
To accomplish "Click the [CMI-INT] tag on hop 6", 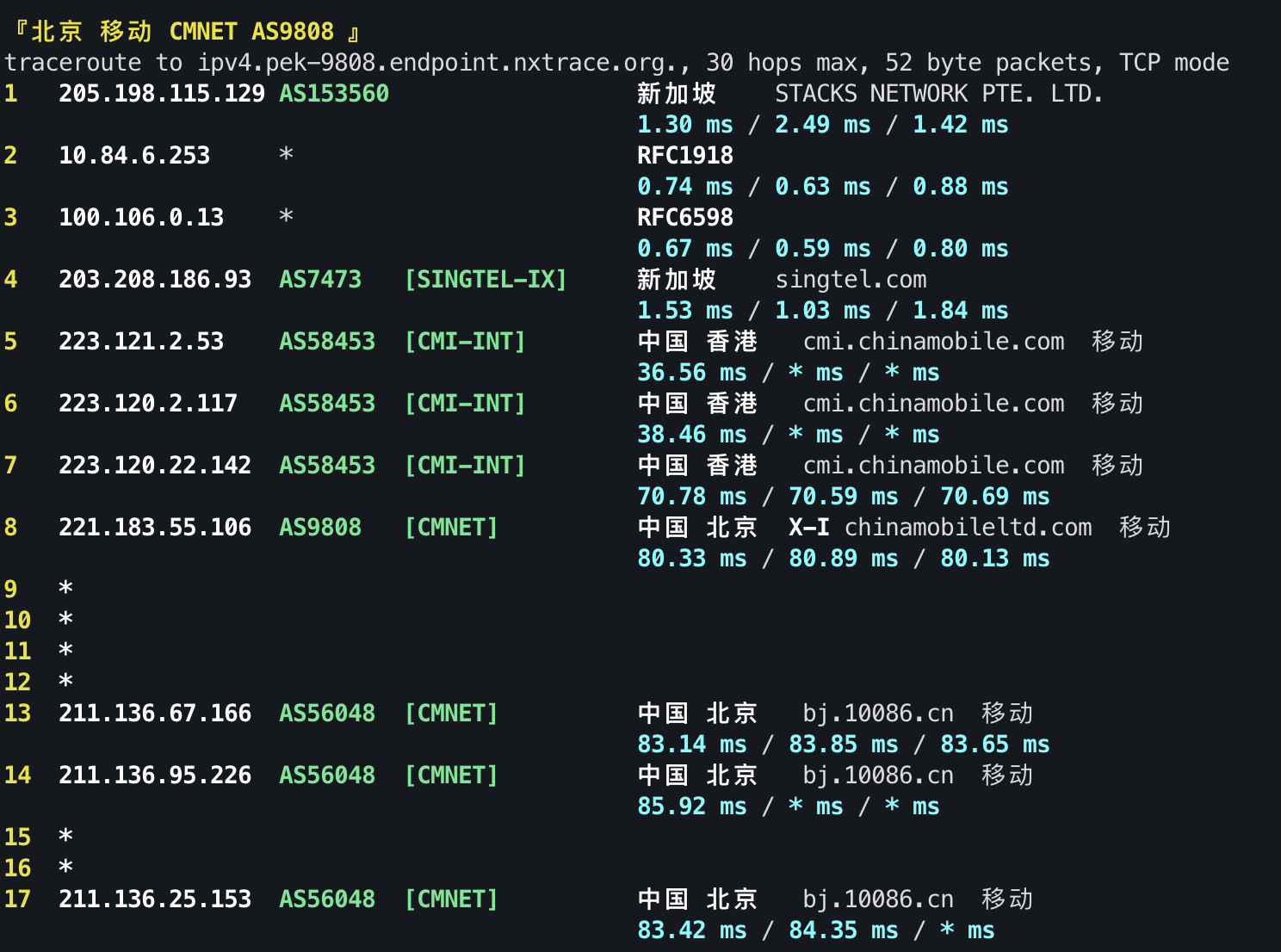I will pos(465,404).
